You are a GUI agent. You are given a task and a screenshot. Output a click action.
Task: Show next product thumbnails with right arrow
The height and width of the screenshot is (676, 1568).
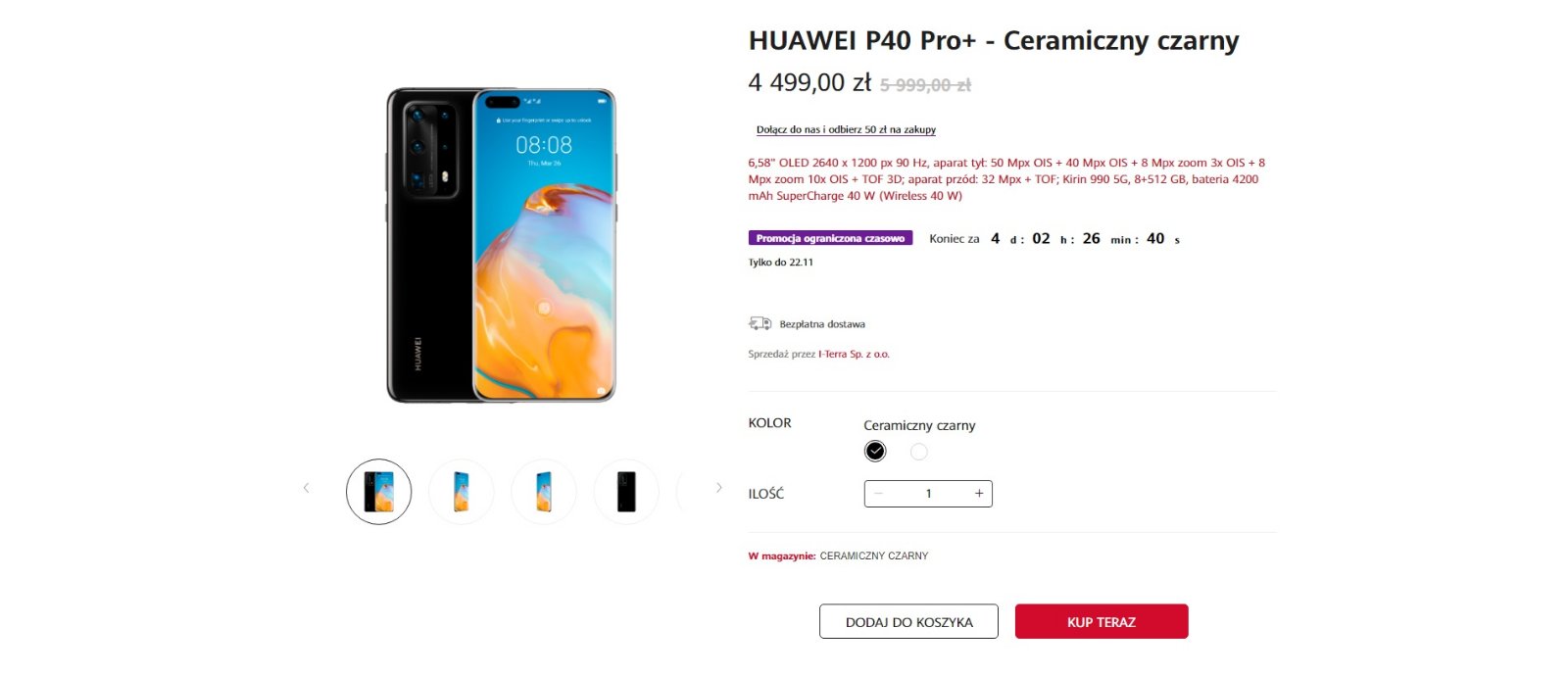(718, 488)
